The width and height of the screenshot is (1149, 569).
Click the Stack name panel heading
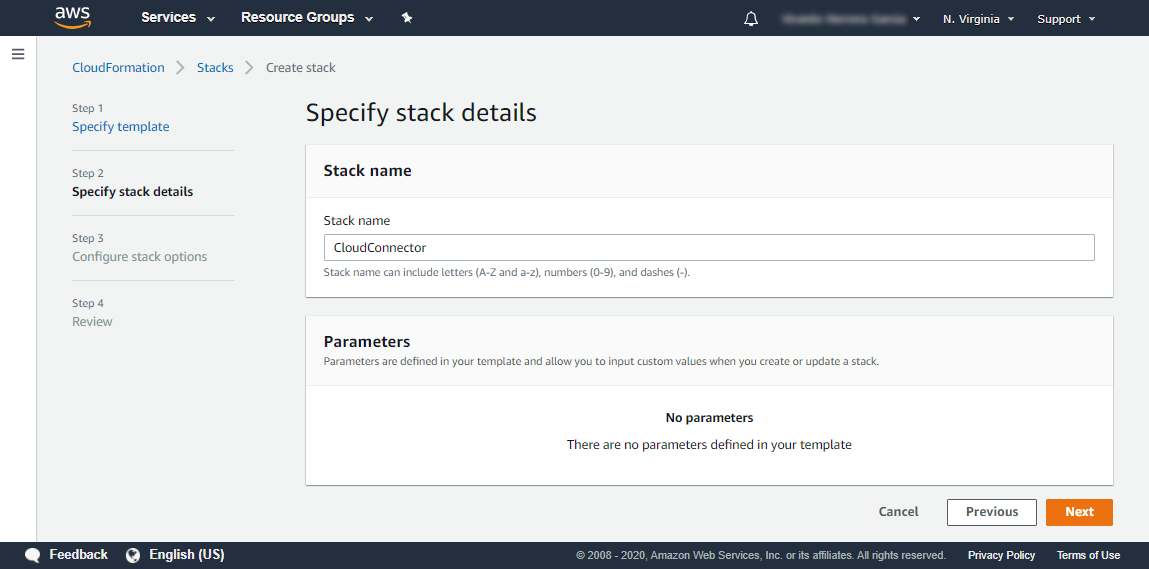click(367, 171)
